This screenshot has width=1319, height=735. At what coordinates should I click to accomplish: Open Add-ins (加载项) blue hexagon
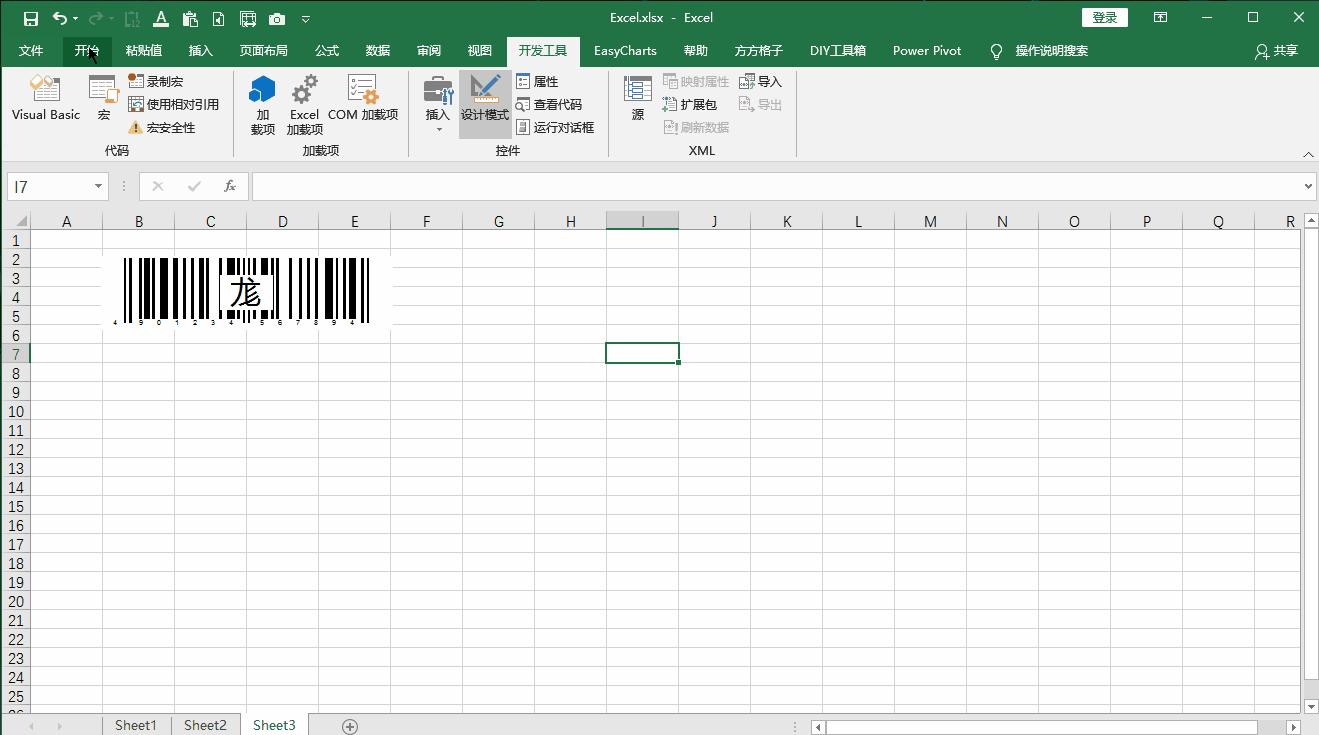tap(262, 105)
